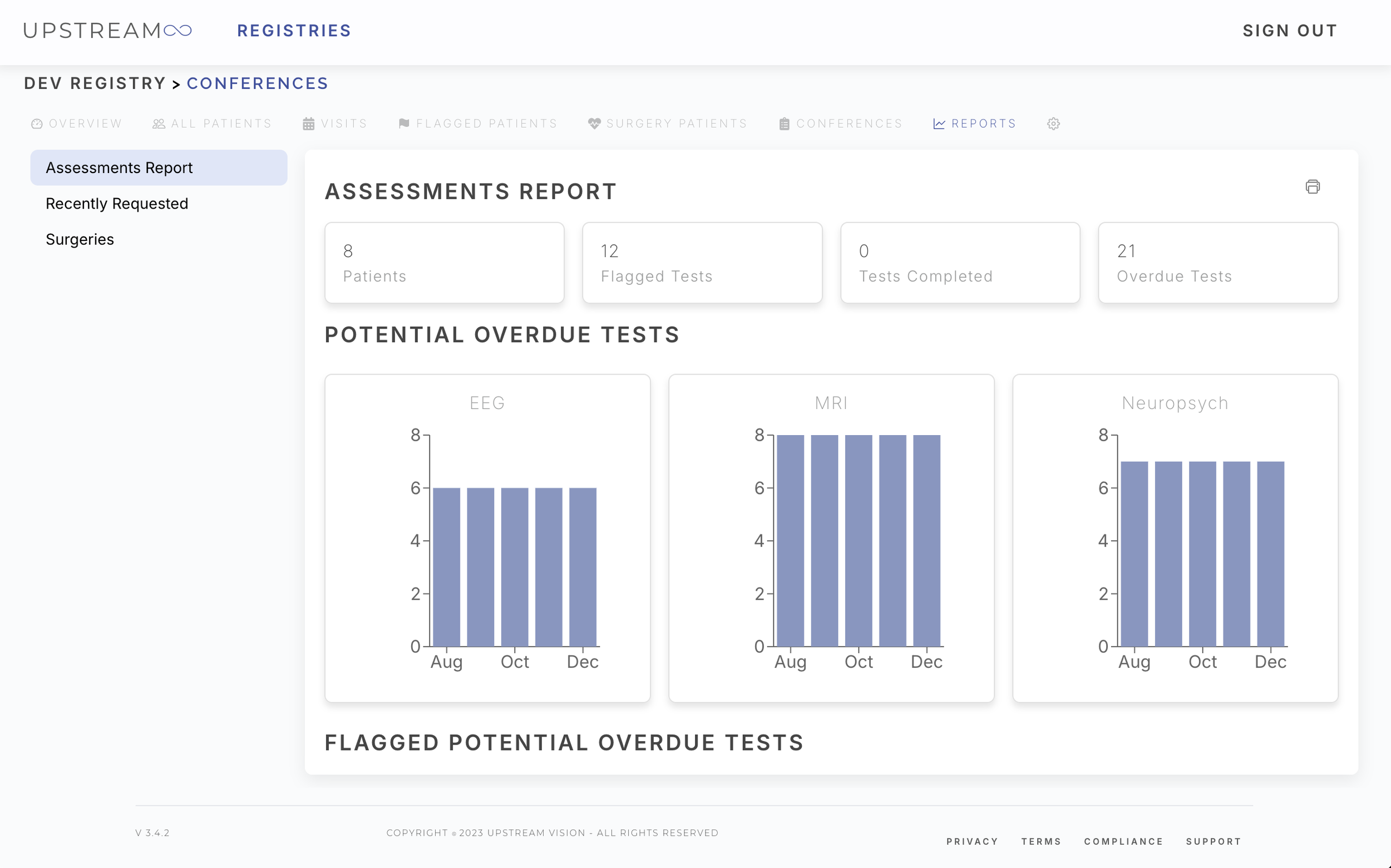Click the August bar in MRI chart
This screenshot has height=868, width=1391.
pos(791,540)
